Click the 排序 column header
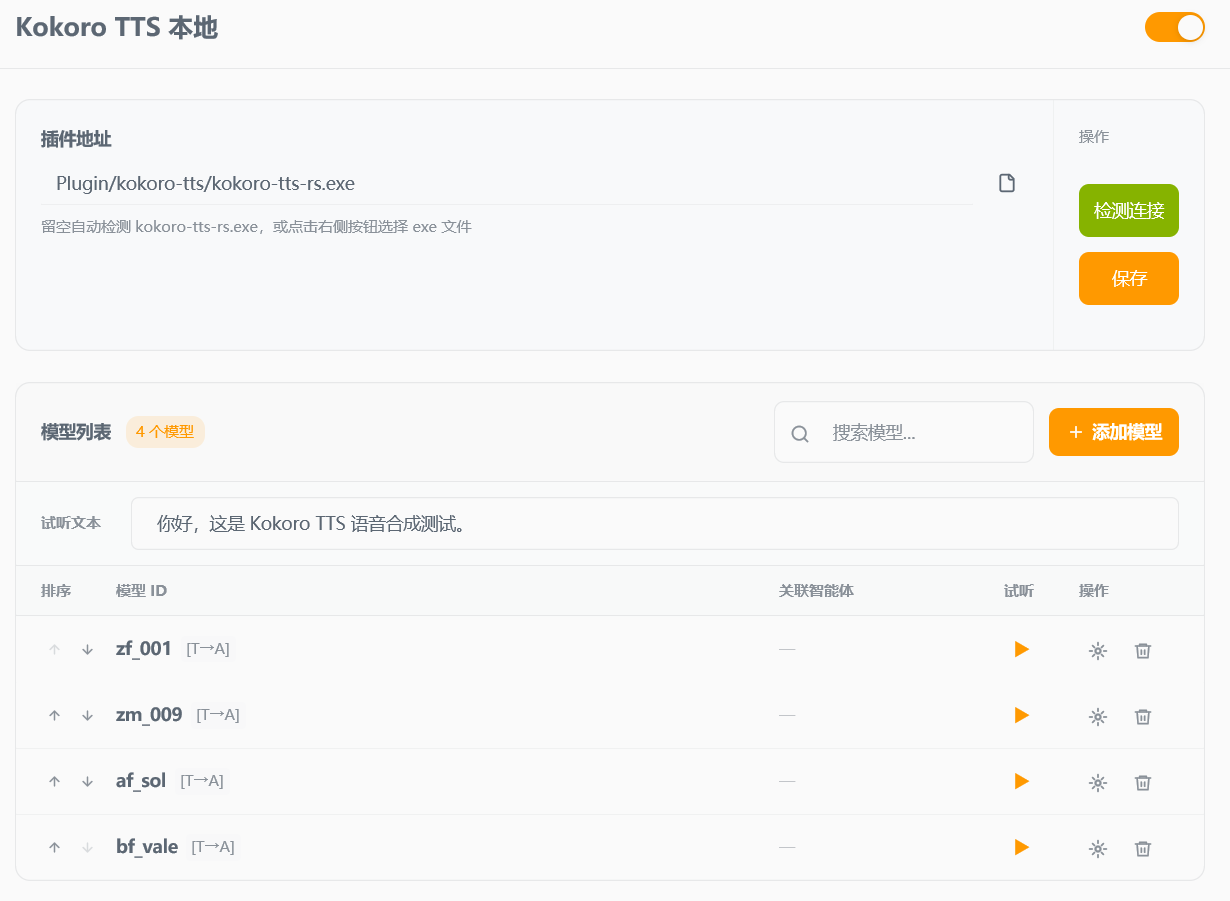Screen dimensions: 1230x901 56,591
